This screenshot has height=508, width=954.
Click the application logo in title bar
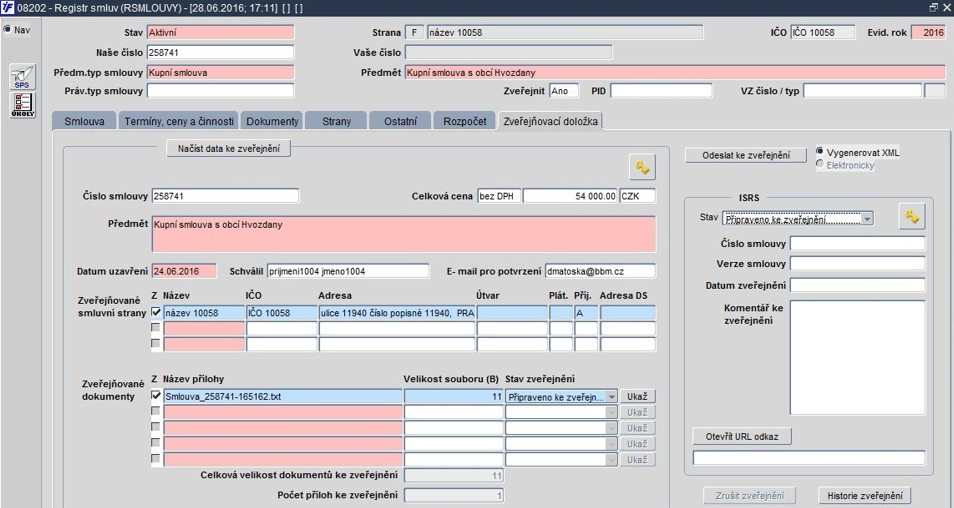click(x=7, y=8)
